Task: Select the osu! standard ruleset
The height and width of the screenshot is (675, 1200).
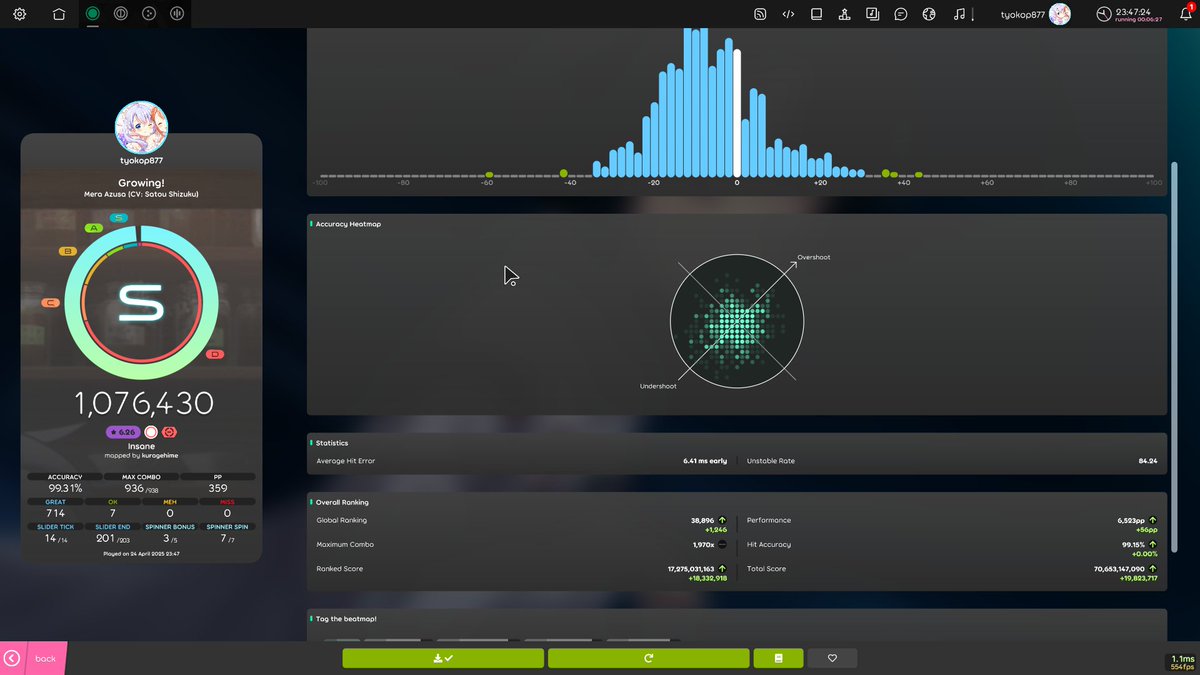Action: click(x=92, y=14)
